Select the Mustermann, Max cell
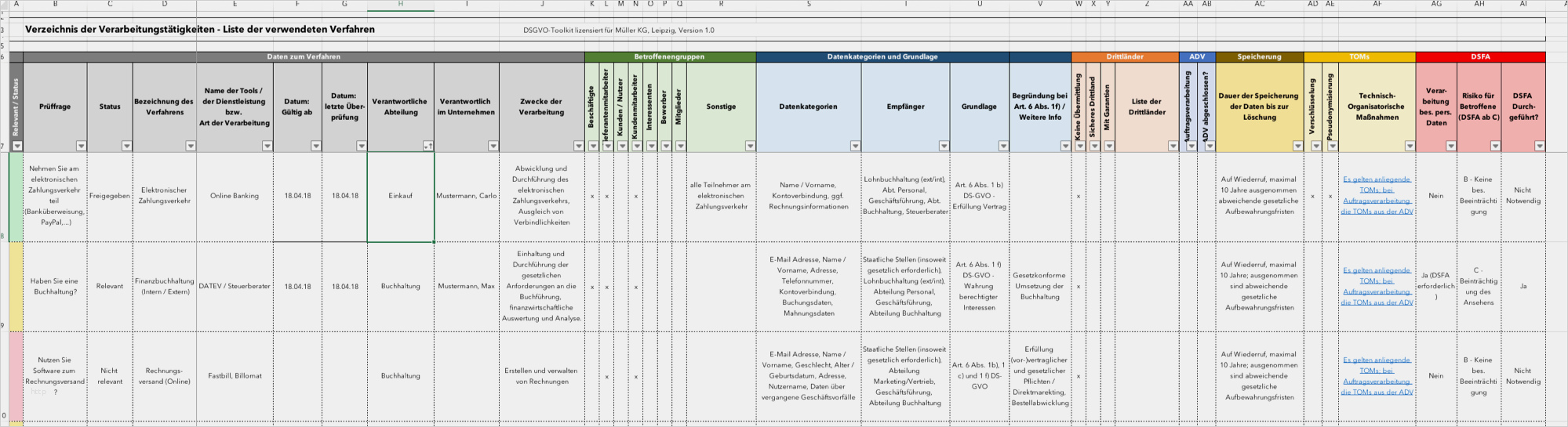The width and height of the screenshot is (1568, 427). (x=466, y=287)
